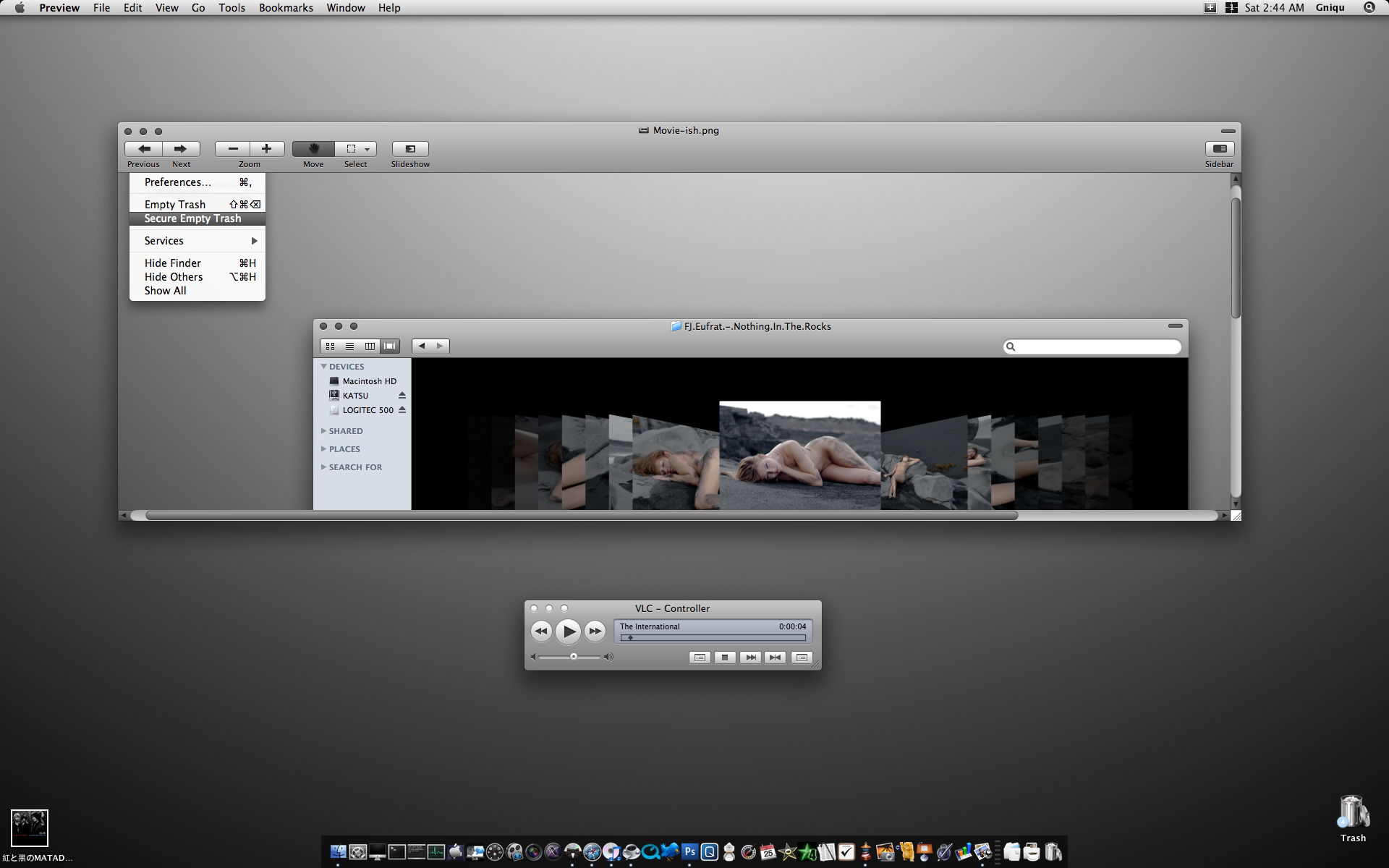The width and height of the screenshot is (1389, 868).
Task: Open iTunes from the Dock
Action: coord(611,852)
